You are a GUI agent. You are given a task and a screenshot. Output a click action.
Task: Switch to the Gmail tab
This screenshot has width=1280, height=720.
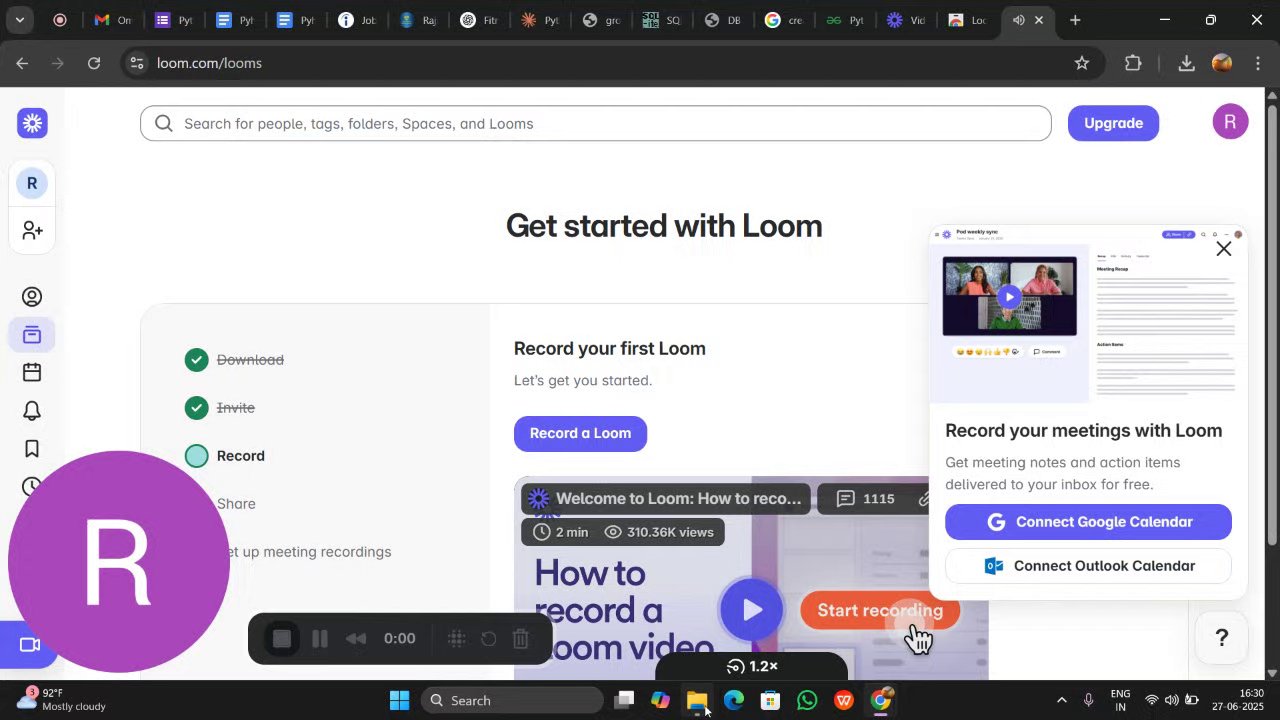coord(111,20)
